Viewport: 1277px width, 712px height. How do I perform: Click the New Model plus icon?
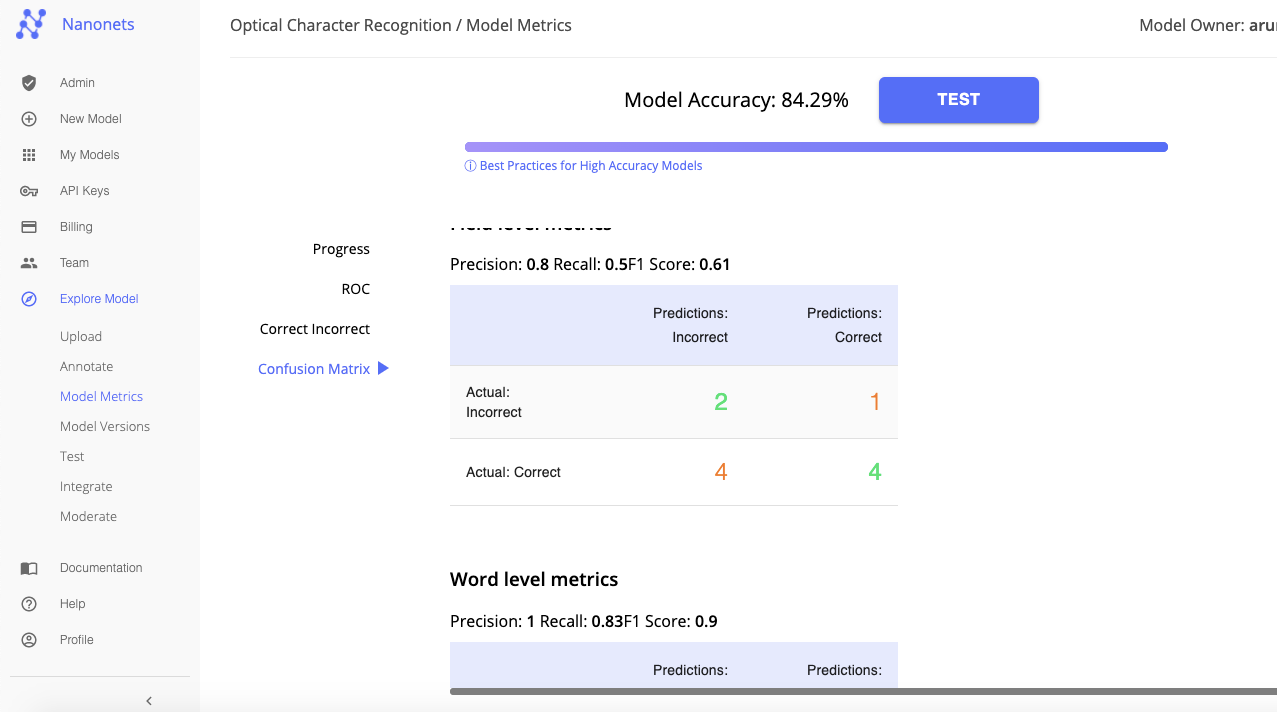[29, 119]
